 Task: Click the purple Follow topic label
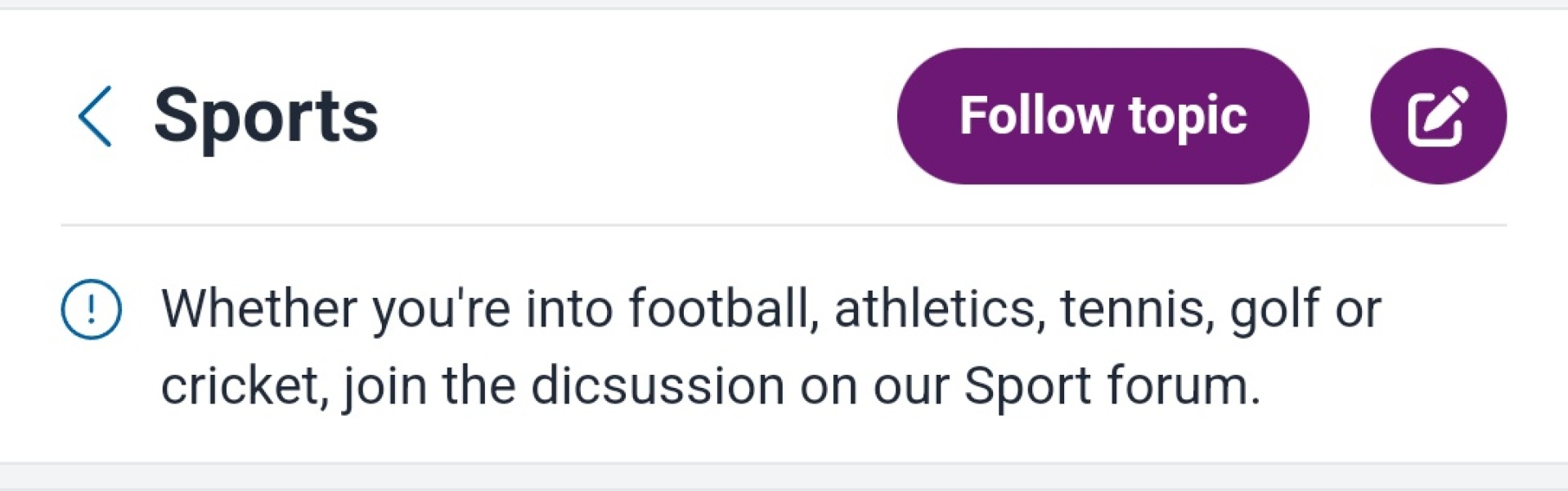(1102, 116)
